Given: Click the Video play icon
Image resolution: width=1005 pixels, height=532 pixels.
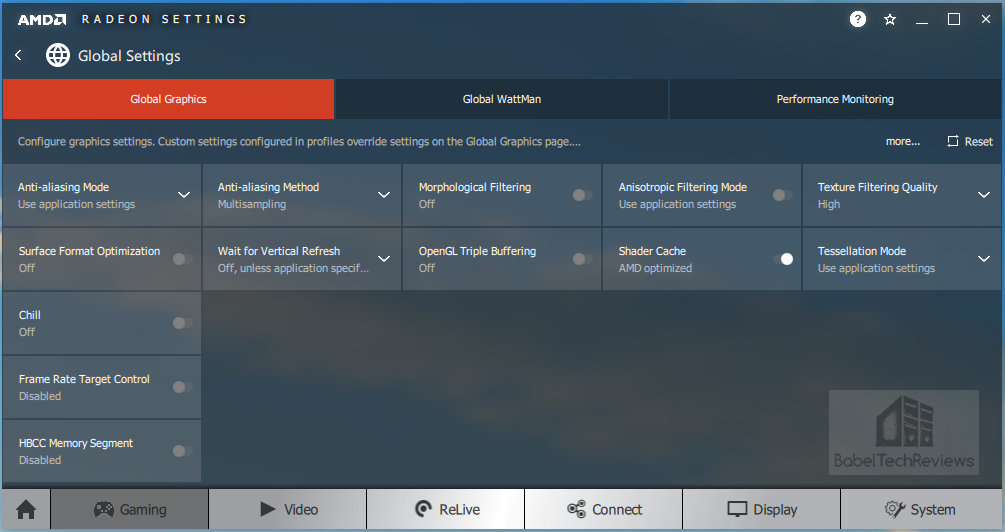Looking at the screenshot, I should tap(268, 510).
